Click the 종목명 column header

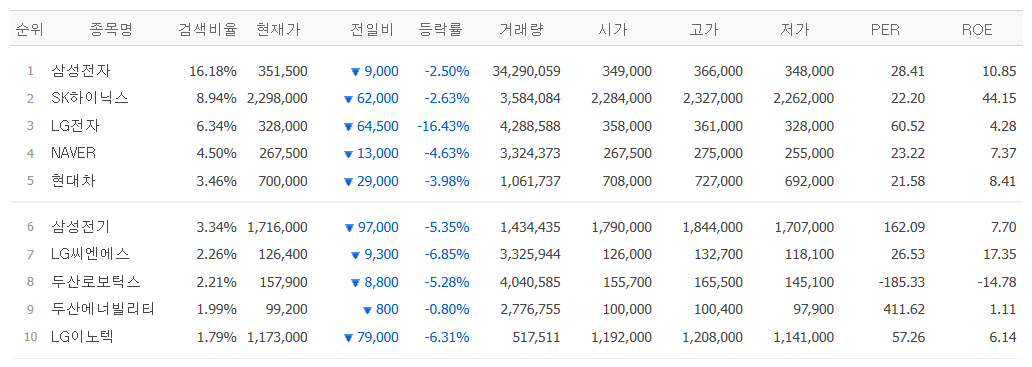coord(111,30)
